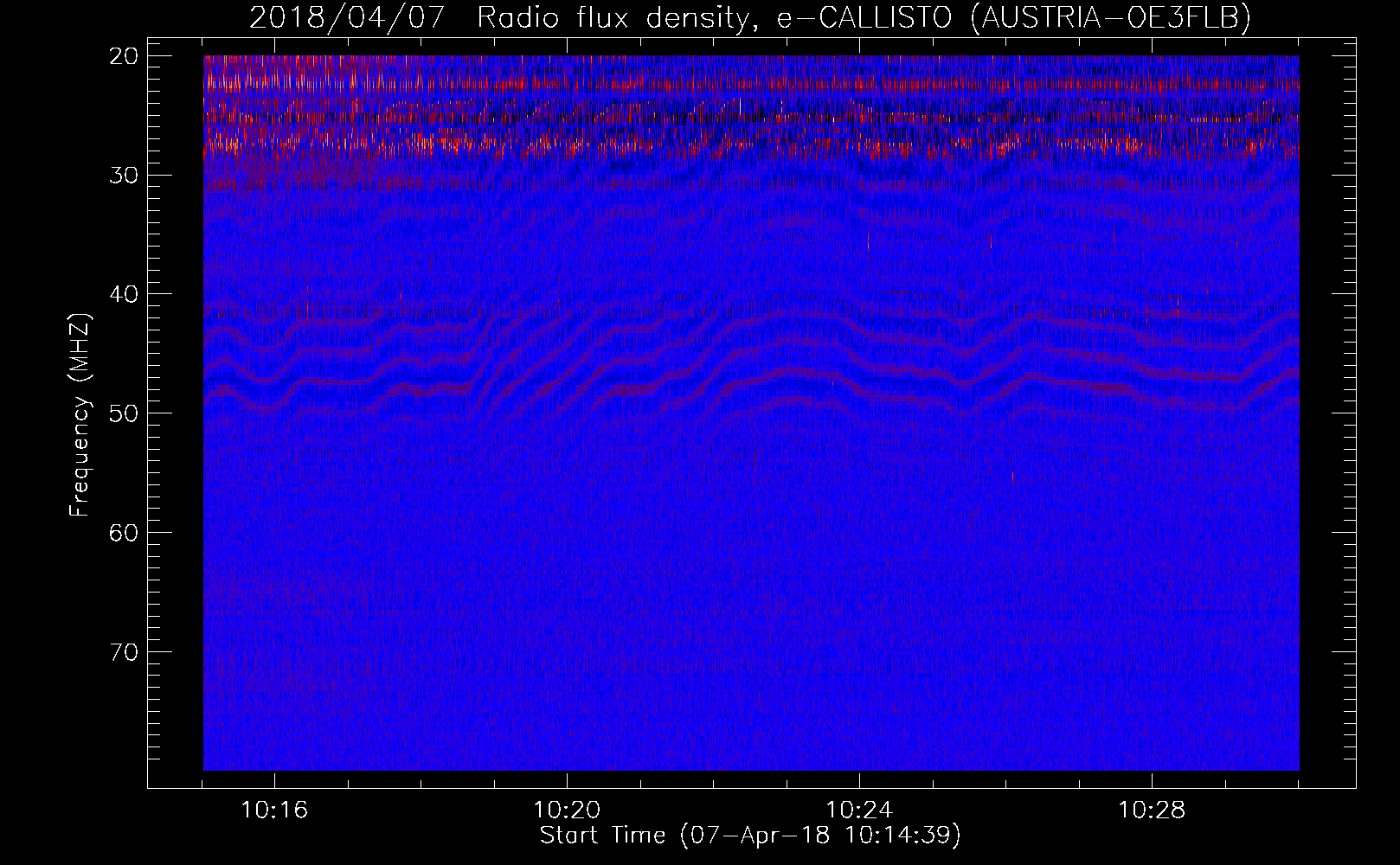Click the frequency tick label '60'
The image size is (1400, 865).
click(x=125, y=532)
